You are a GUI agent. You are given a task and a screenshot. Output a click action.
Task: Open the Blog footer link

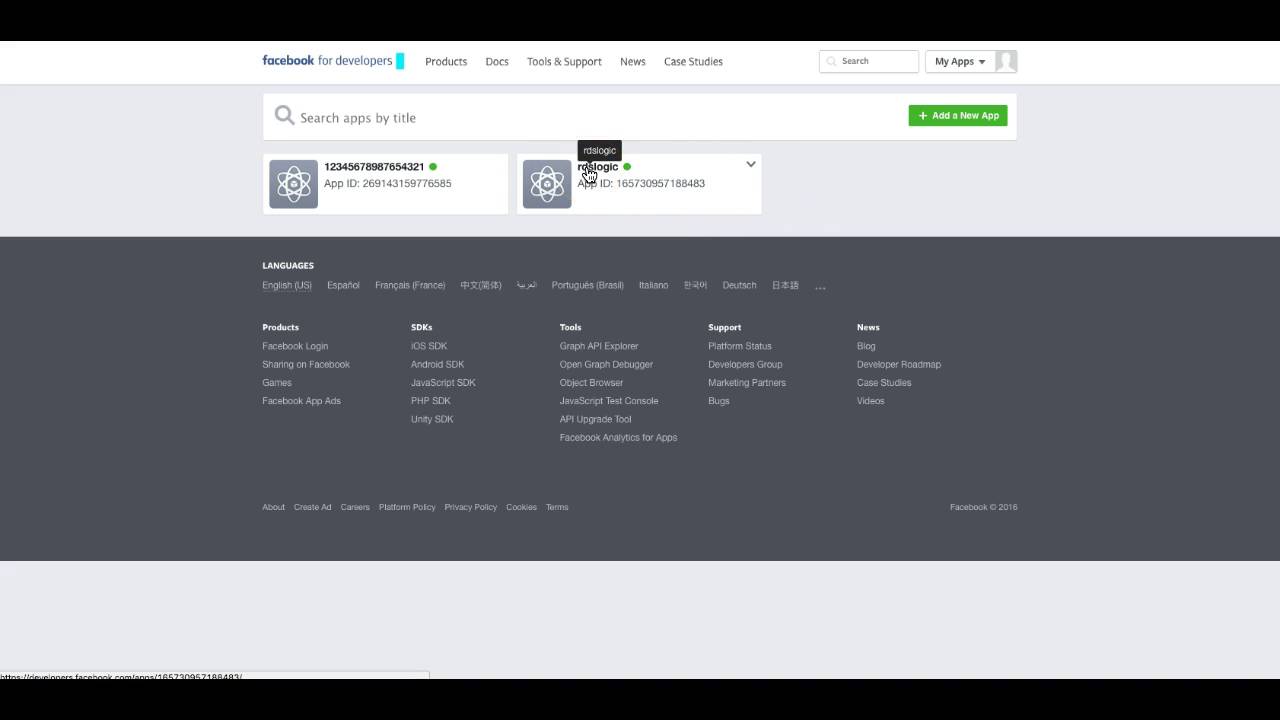pos(866,346)
